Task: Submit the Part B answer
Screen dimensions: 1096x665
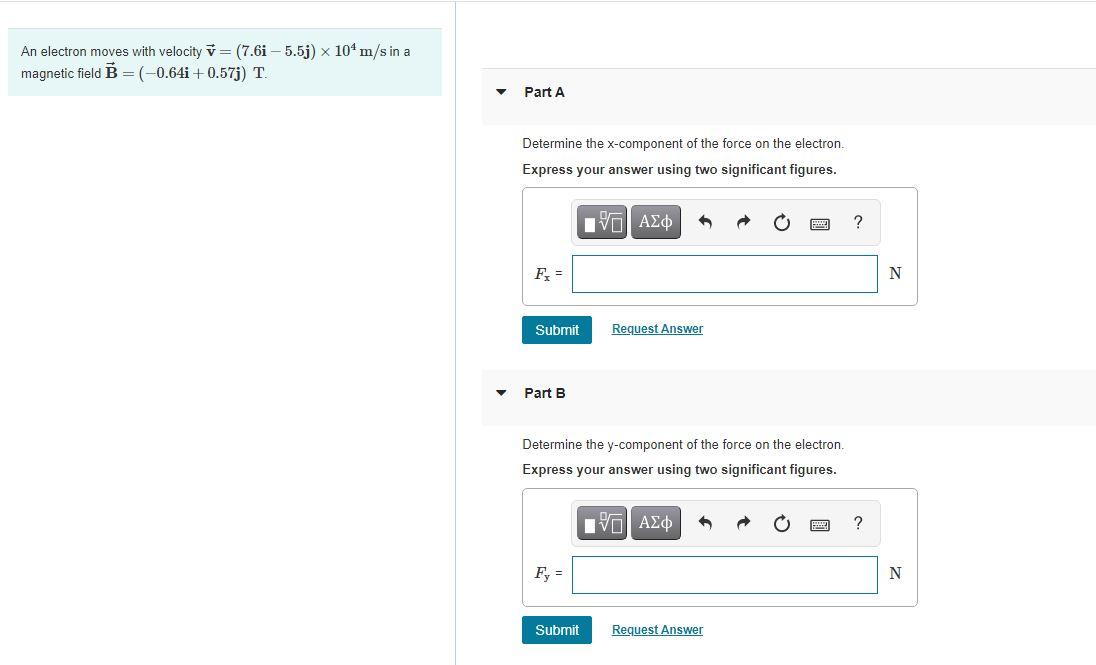Action: coord(557,630)
